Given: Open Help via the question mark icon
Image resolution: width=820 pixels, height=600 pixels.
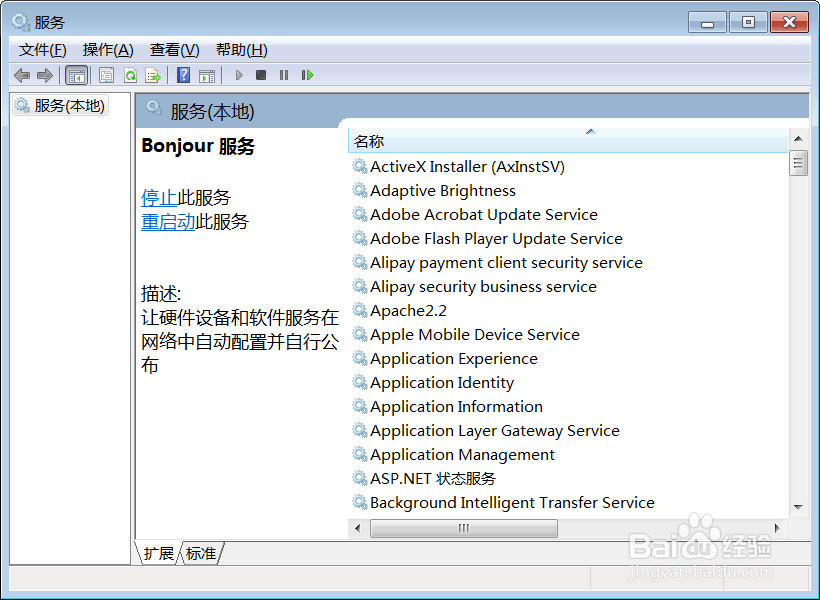Looking at the screenshot, I should [x=183, y=75].
